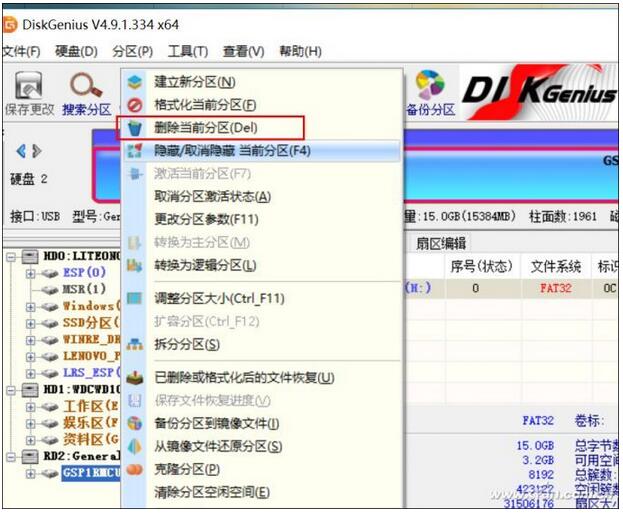
Task: Expand the 工作区 partition node
Action: click(30, 407)
